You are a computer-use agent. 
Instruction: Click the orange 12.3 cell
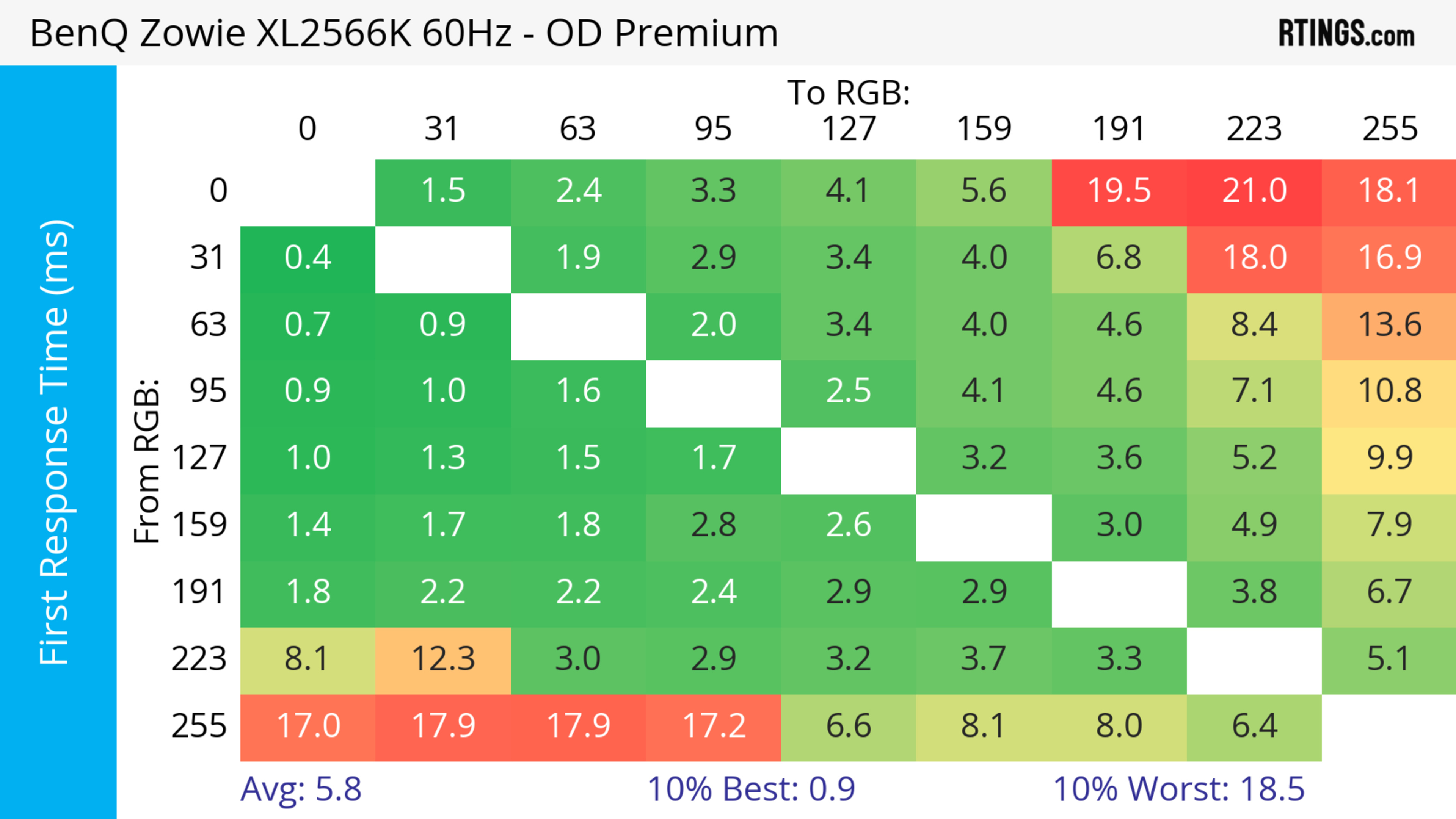click(443, 659)
